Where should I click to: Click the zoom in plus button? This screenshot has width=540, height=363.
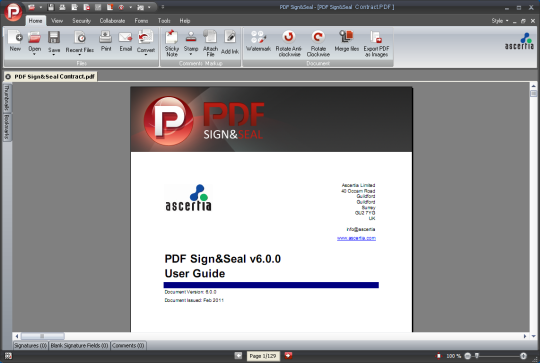(523, 356)
